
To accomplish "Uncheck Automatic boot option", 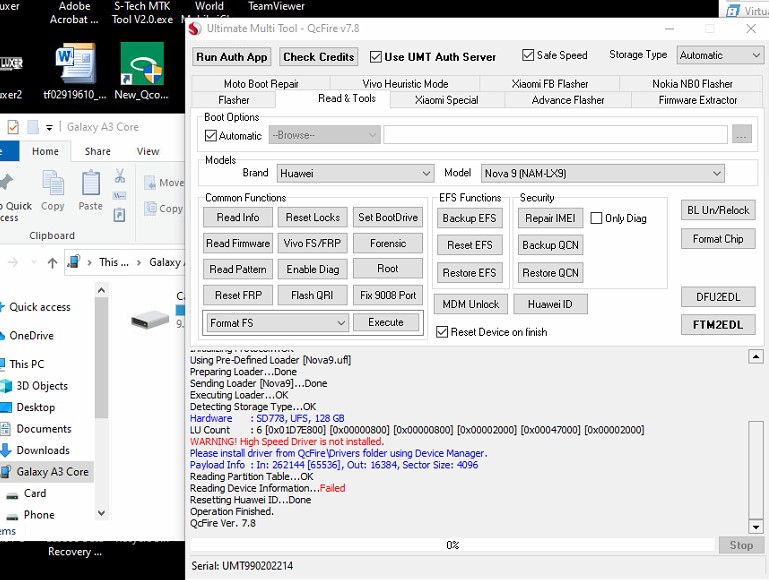I will click(210, 135).
